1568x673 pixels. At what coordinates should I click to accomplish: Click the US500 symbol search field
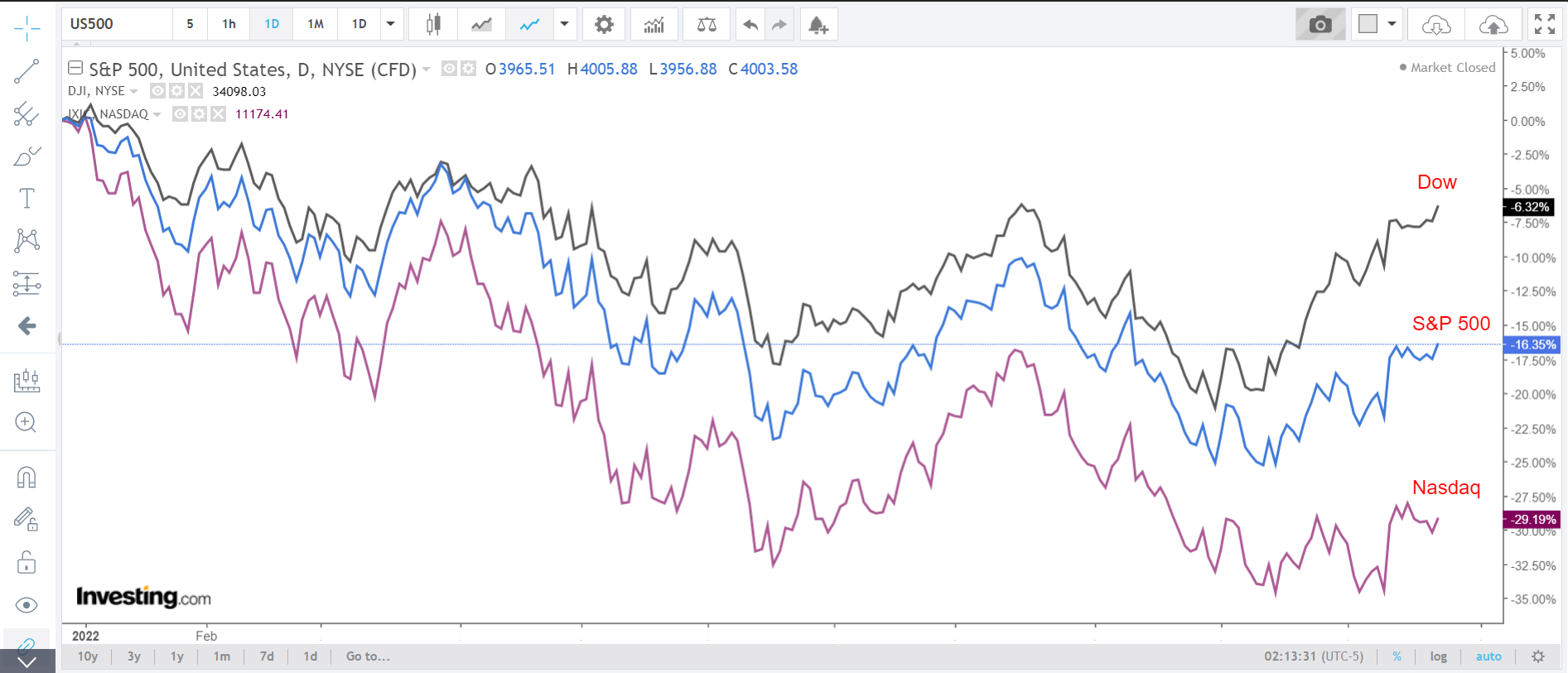(117, 24)
